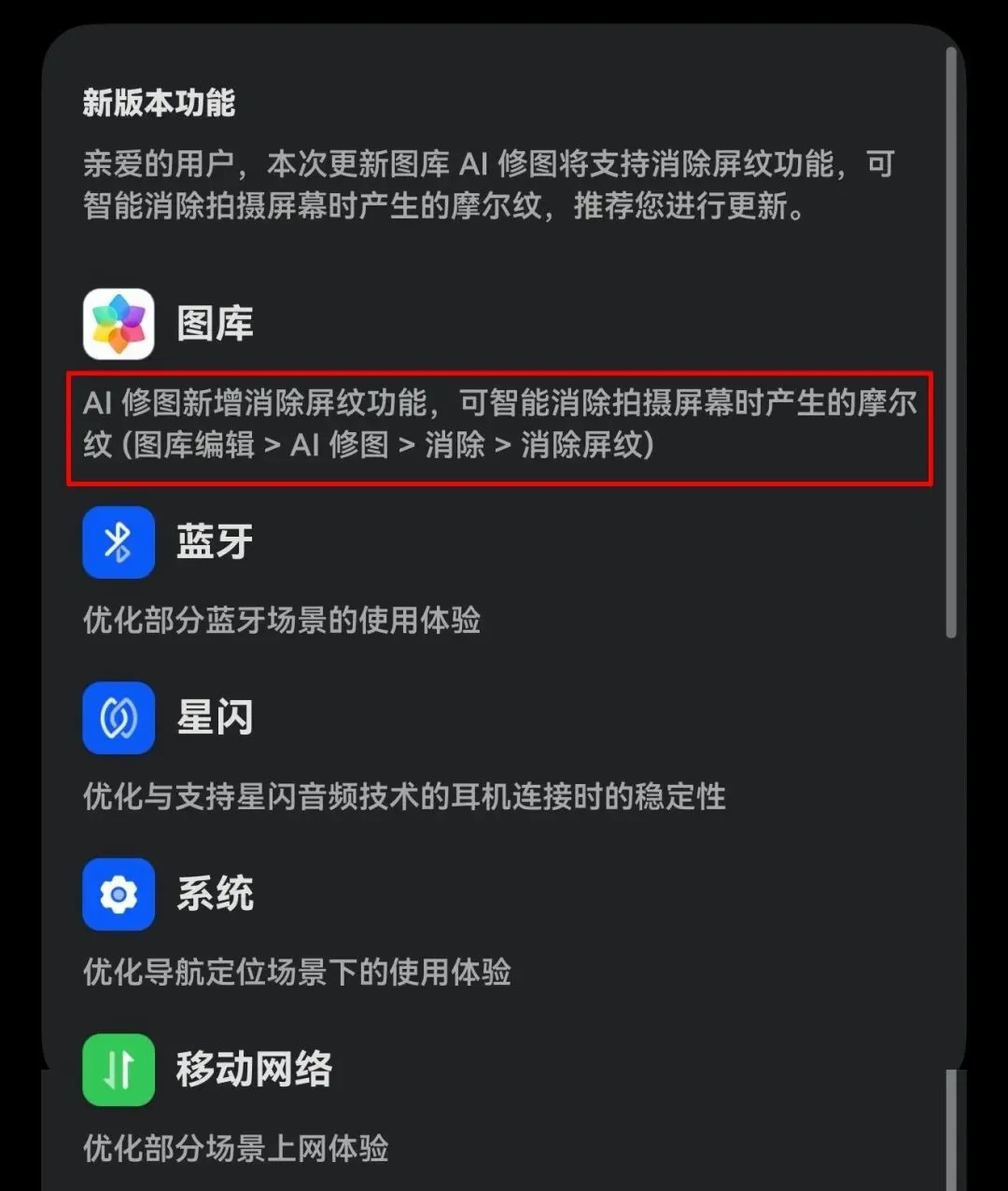Select the 星闪 section title

point(216,718)
